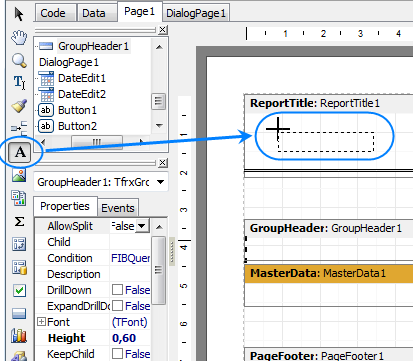Toggle the DrillDown checkbox
Viewport: 413px width, 361px height.
tap(117, 290)
